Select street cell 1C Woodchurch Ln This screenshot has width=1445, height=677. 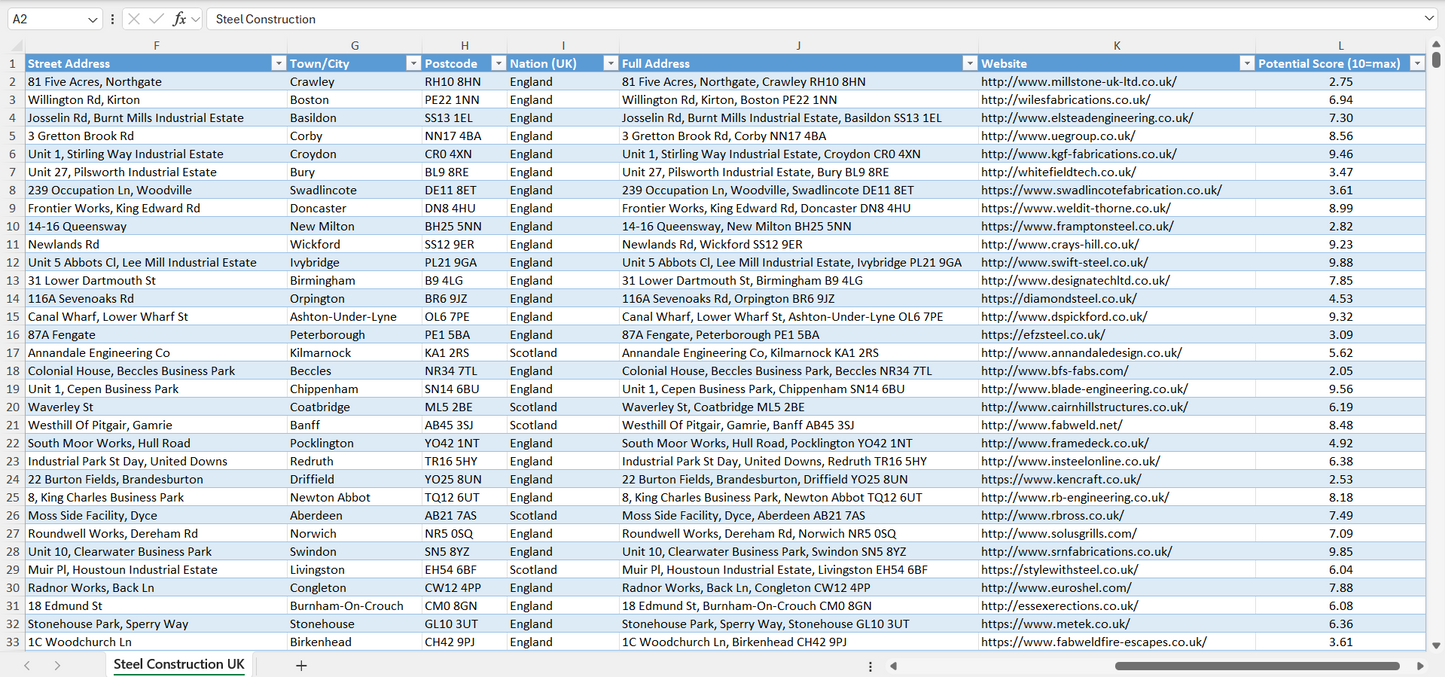(x=156, y=642)
